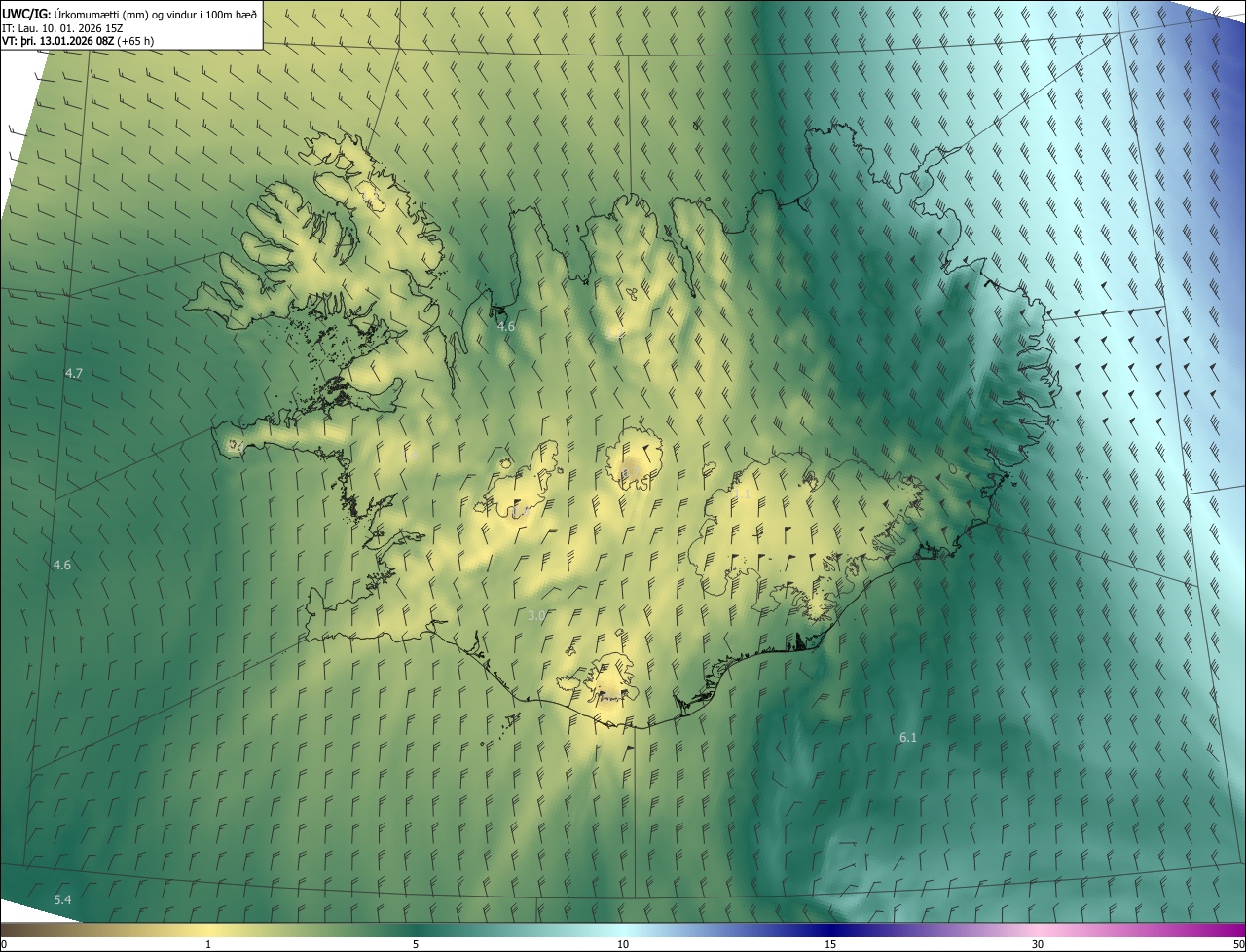1246x952 pixels.
Task: Click the initial time line 'IT: Lau. 10. 01. 2026 15Z'
Action: pyautogui.click(x=62, y=27)
